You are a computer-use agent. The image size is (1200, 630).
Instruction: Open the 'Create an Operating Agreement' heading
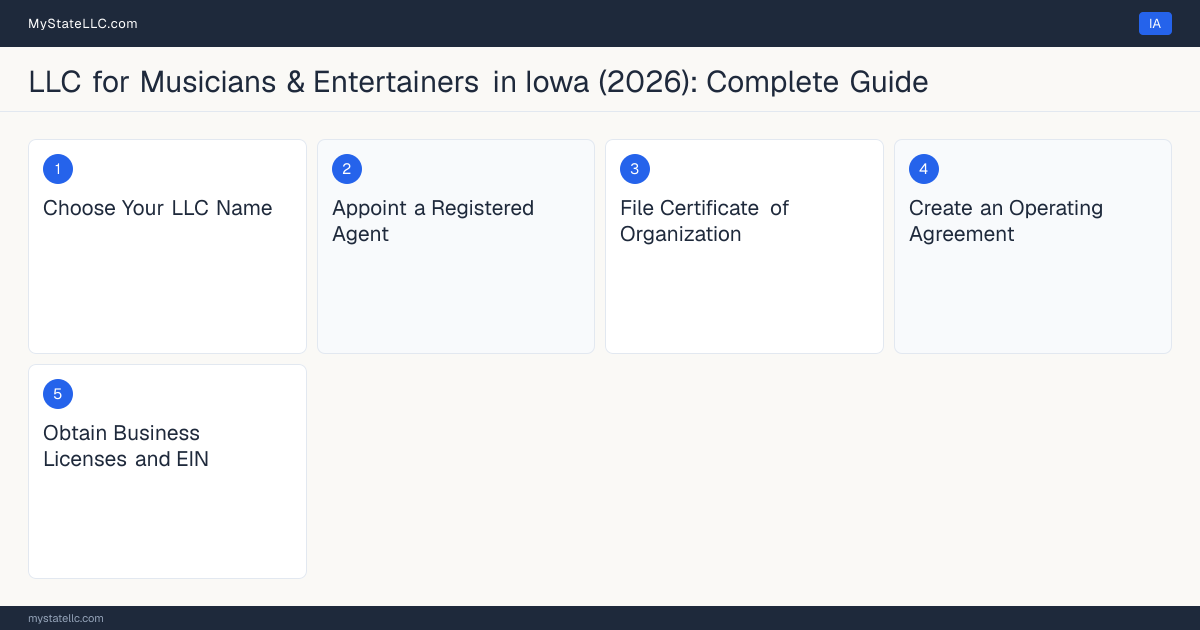click(1006, 221)
